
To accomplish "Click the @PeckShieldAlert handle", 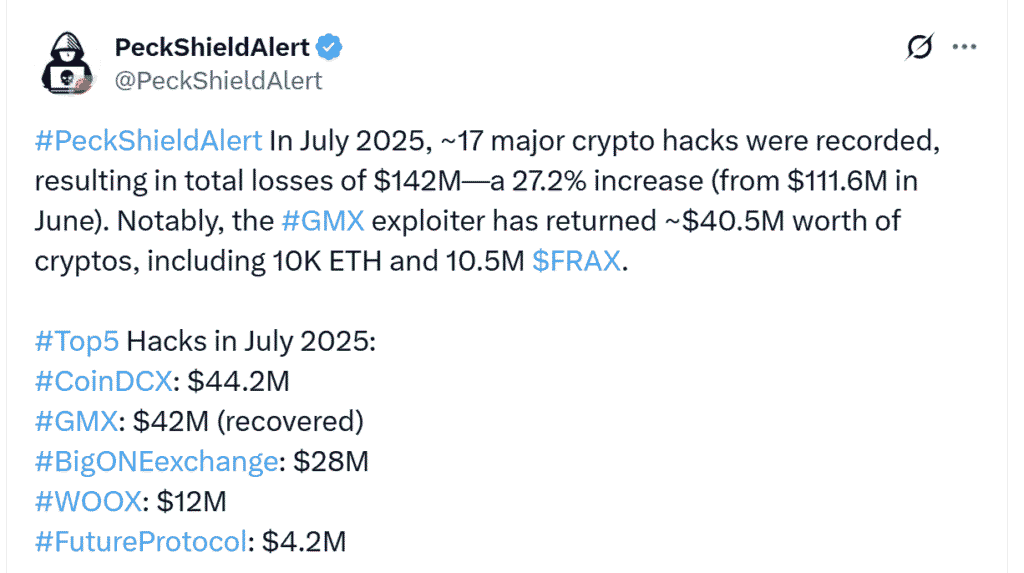I will pyautogui.click(x=218, y=81).
